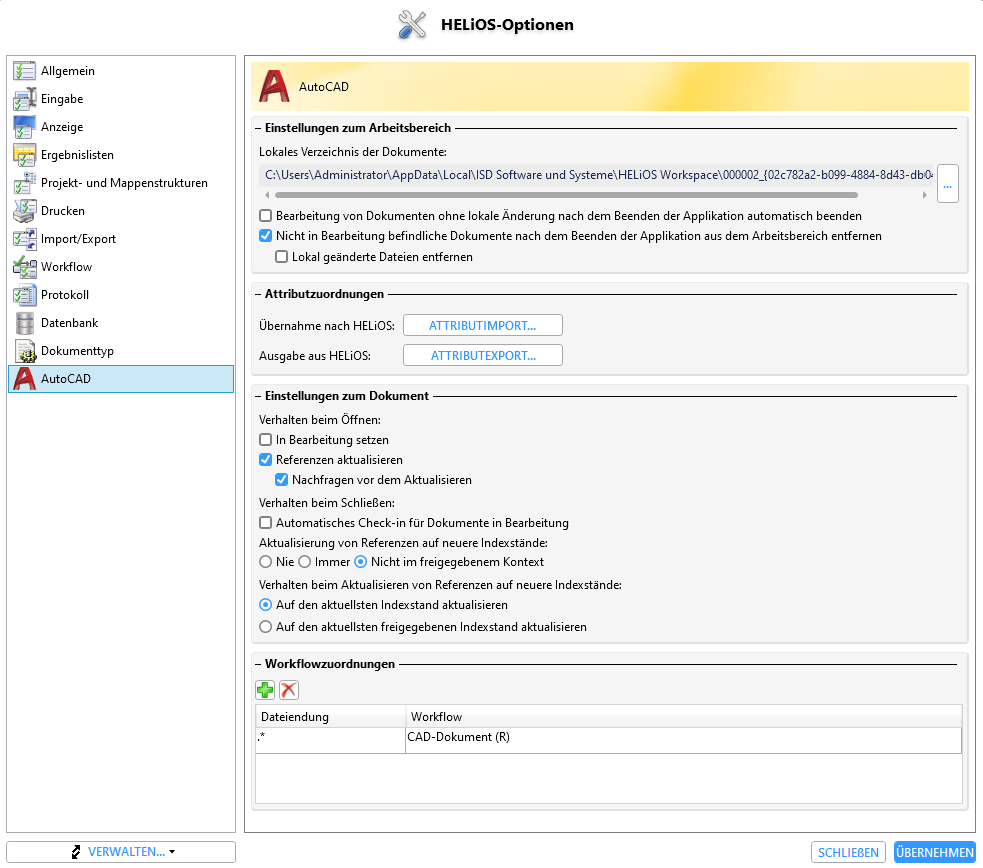983x868 pixels.
Task: Select the Immer radio option
Action: [x=305, y=562]
